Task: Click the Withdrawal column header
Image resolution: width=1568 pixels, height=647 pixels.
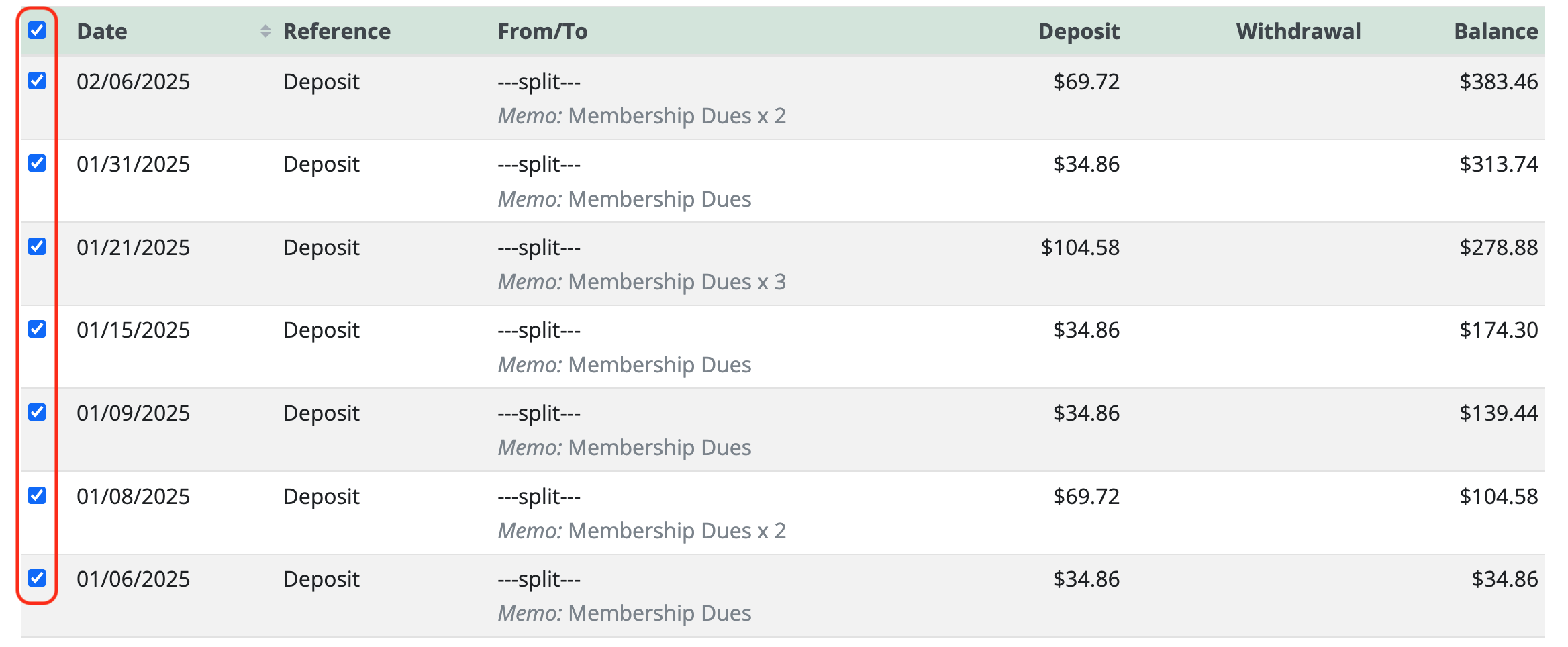Action: [x=1299, y=32]
